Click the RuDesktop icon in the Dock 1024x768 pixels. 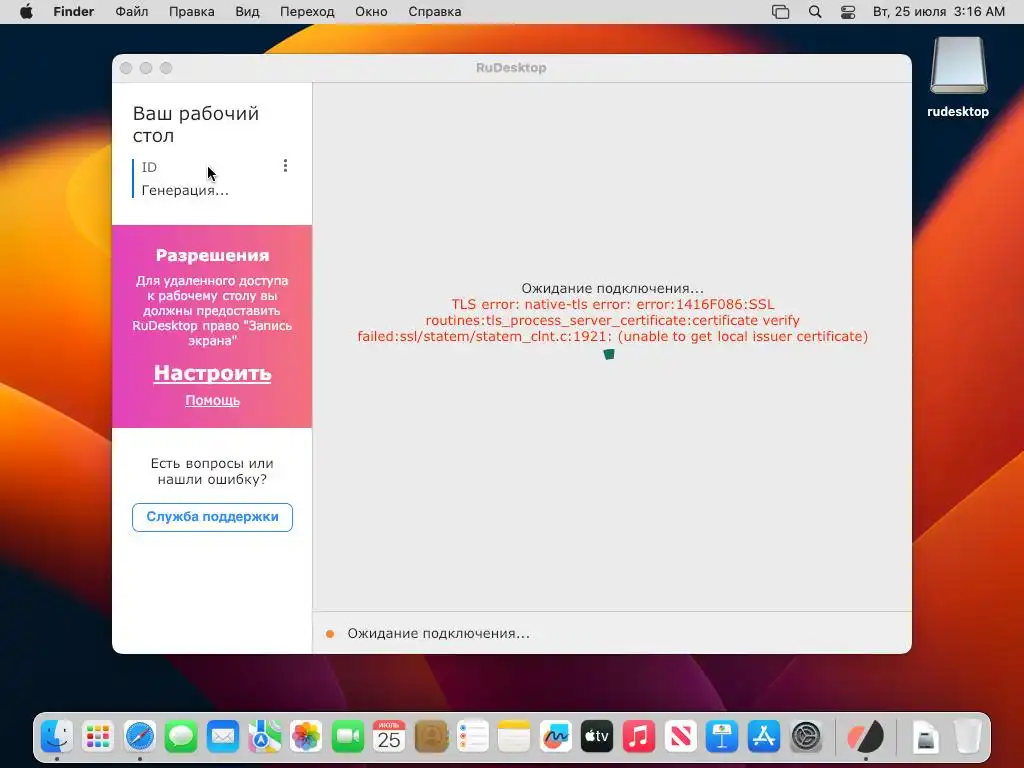pos(865,737)
